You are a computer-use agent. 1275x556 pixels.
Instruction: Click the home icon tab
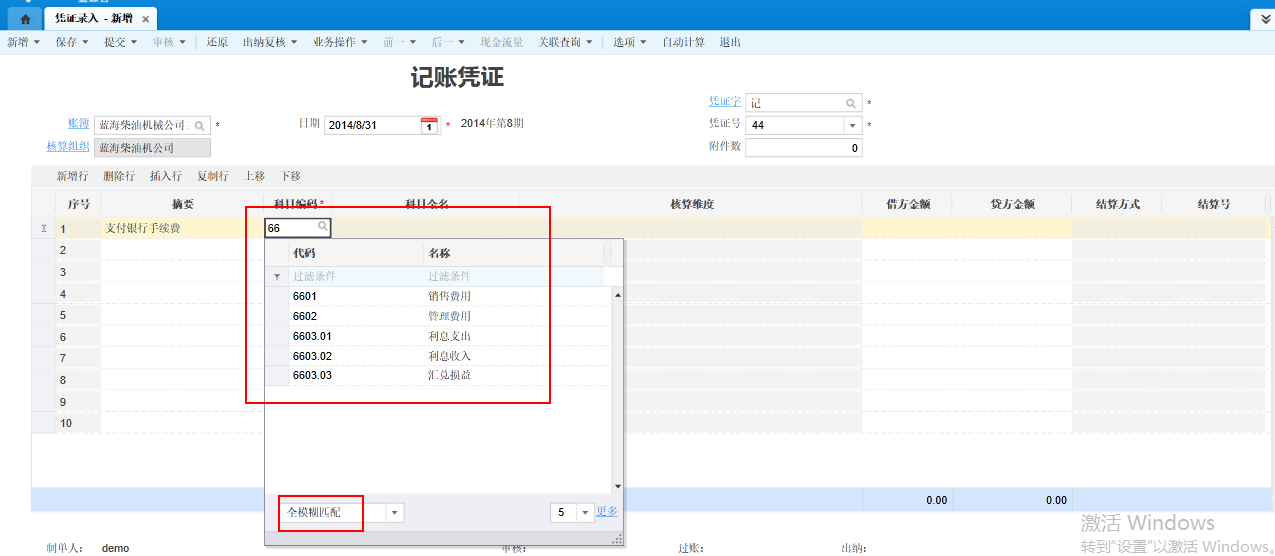coord(25,19)
